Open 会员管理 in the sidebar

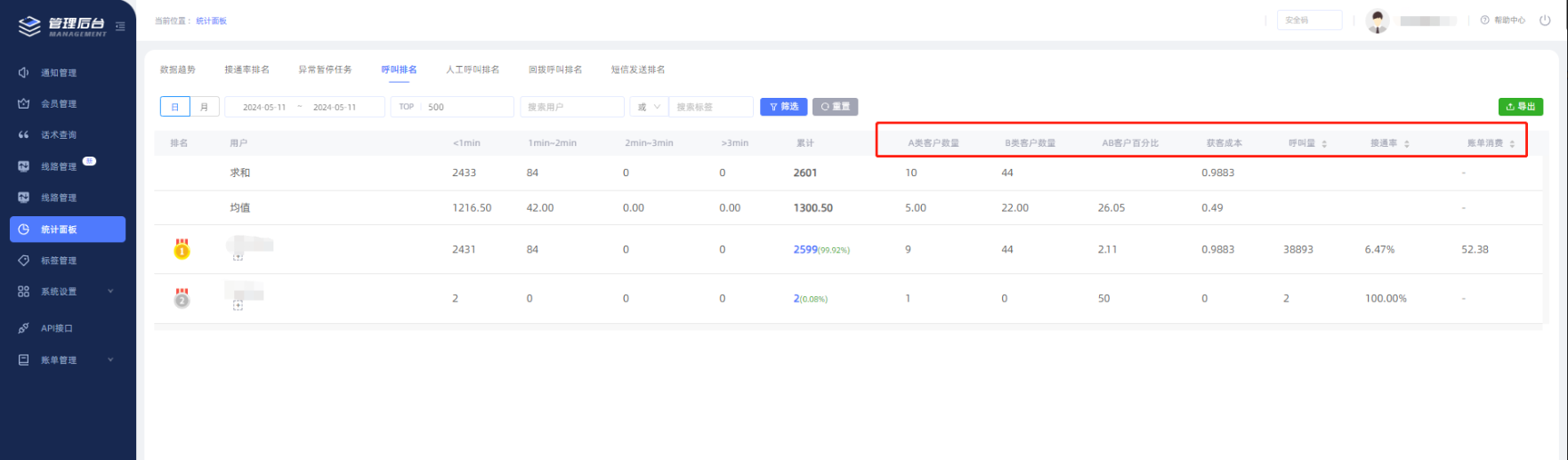59,104
